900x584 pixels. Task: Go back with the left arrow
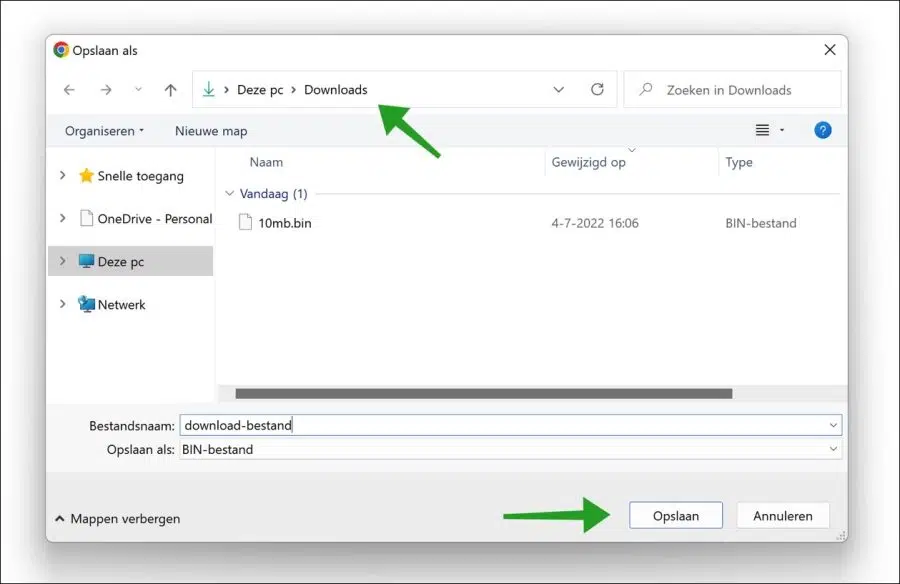click(x=69, y=90)
